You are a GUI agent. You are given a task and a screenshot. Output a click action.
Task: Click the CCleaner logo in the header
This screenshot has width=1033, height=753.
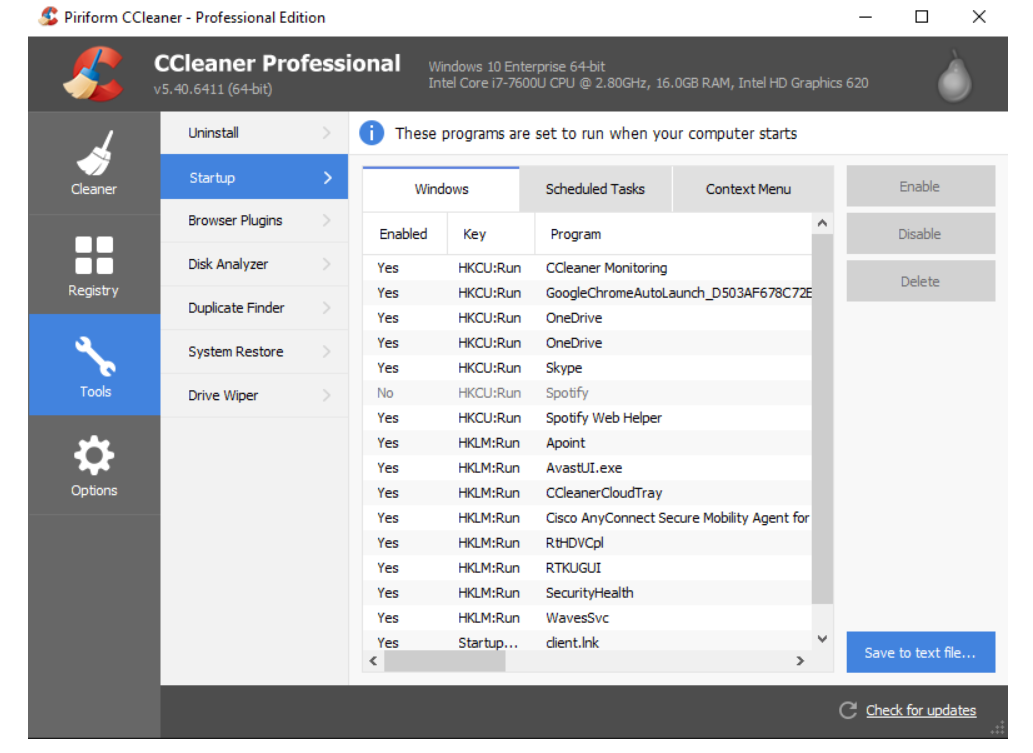(93, 74)
